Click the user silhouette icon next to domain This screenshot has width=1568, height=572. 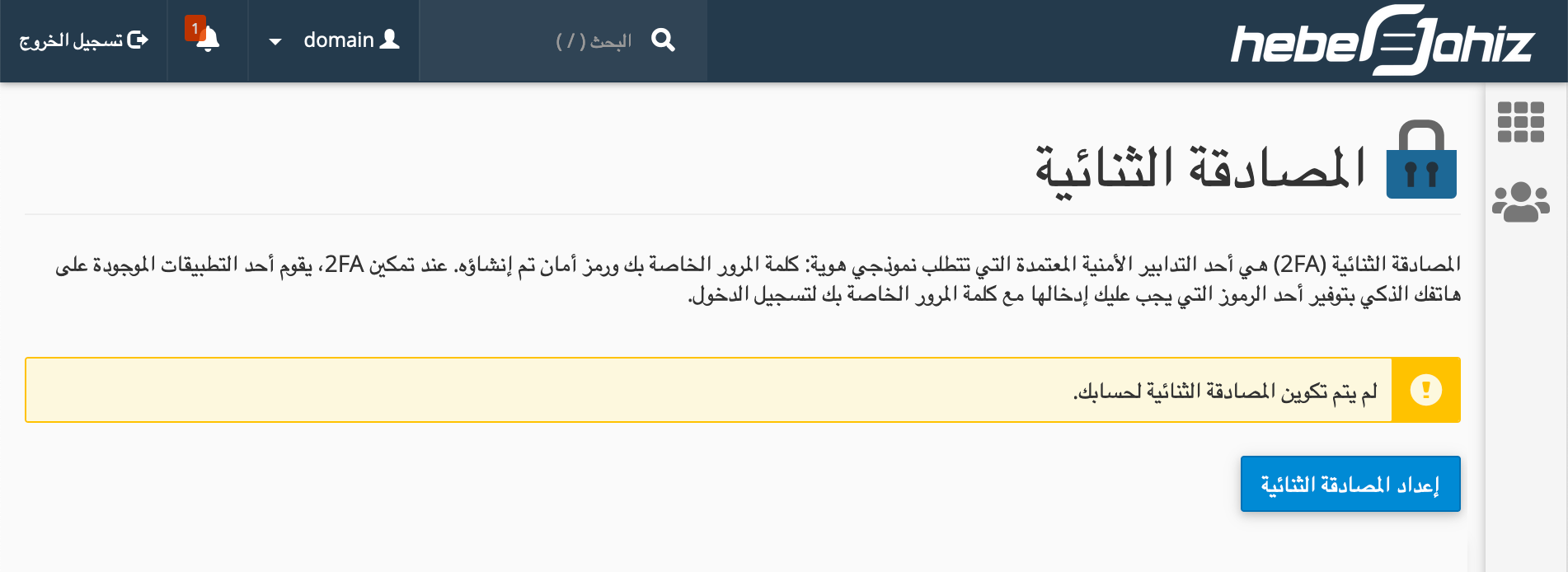point(389,40)
